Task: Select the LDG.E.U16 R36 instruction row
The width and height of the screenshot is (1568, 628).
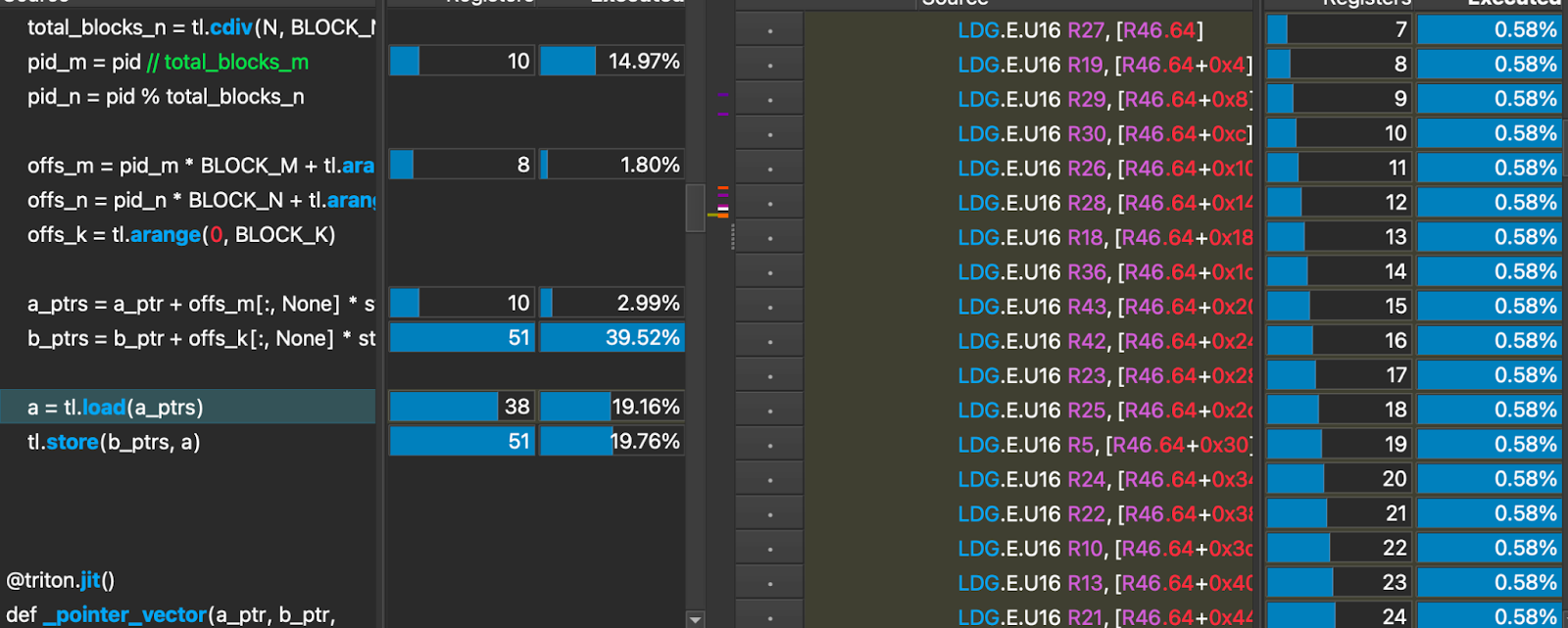Action: [1102, 272]
